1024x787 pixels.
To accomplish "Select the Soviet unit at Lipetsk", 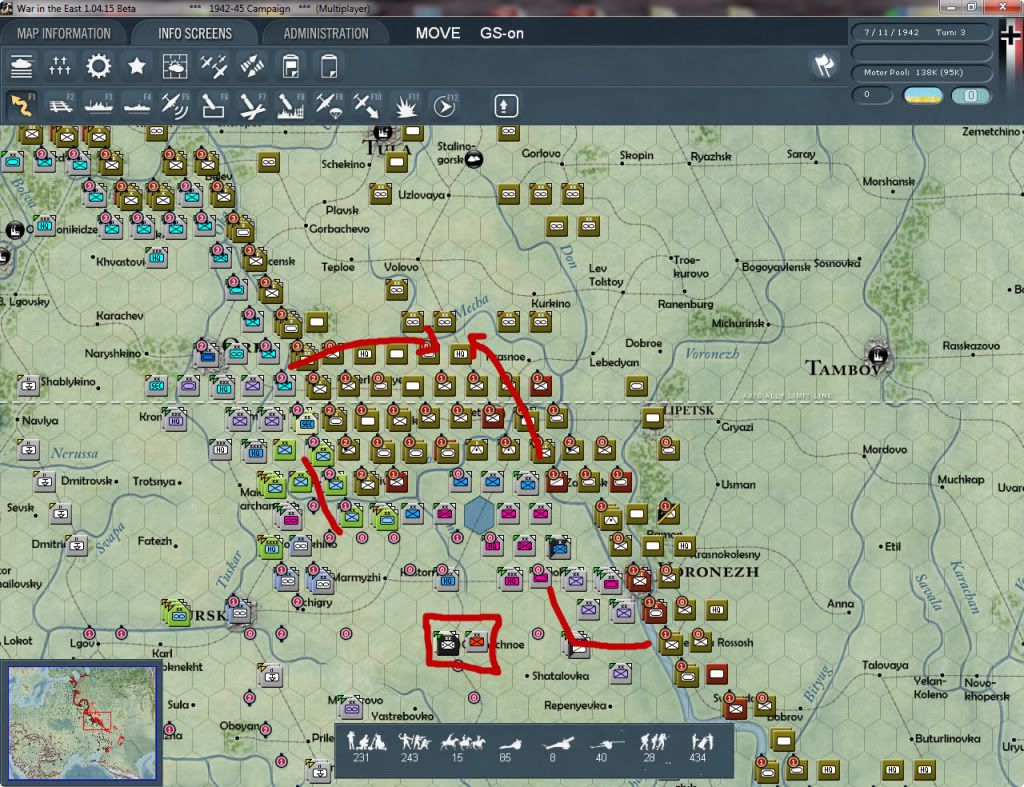I will pos(652,418).
